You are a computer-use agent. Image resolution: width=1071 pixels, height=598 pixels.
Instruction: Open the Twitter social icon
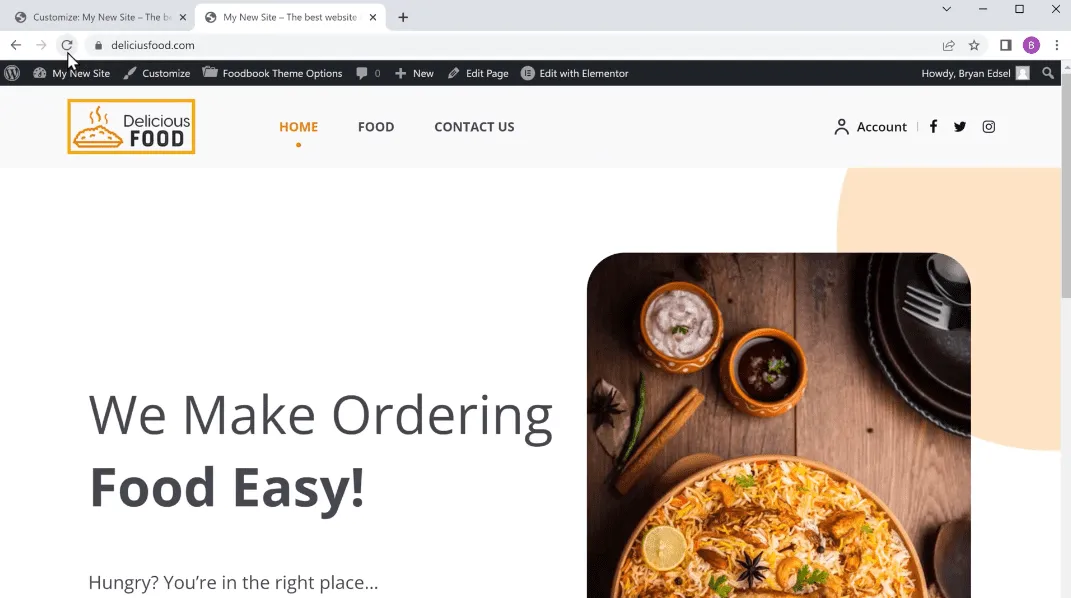(x=960, y=126)
